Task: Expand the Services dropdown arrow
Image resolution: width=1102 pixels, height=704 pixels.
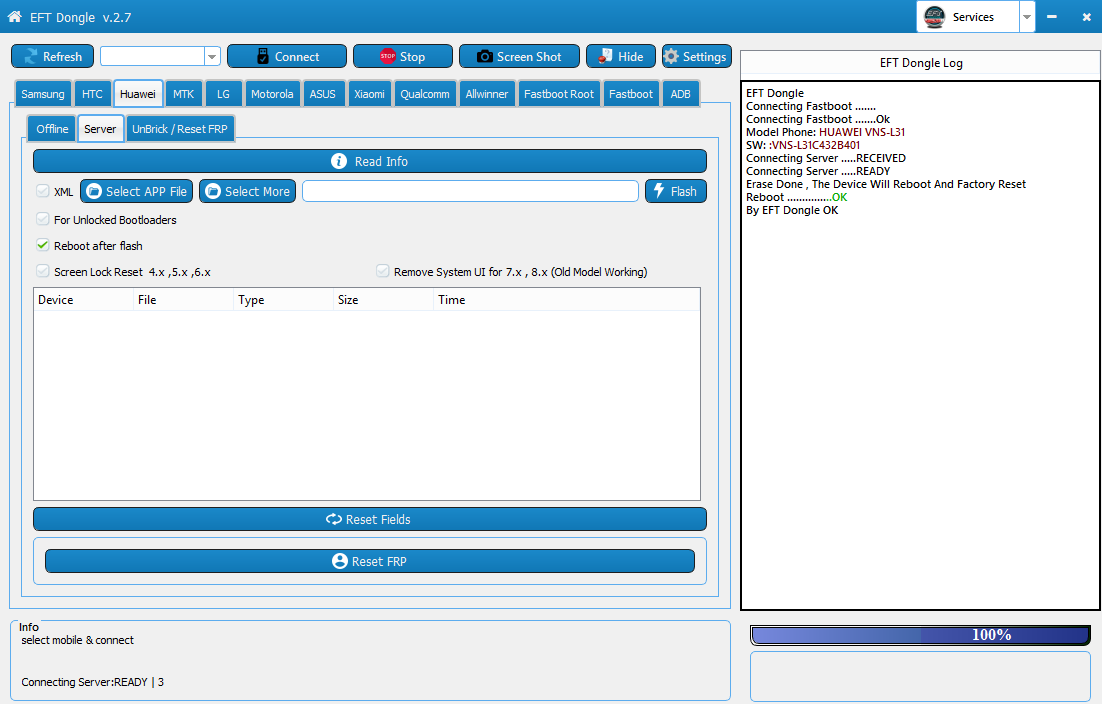Action: click(1026, 17)
